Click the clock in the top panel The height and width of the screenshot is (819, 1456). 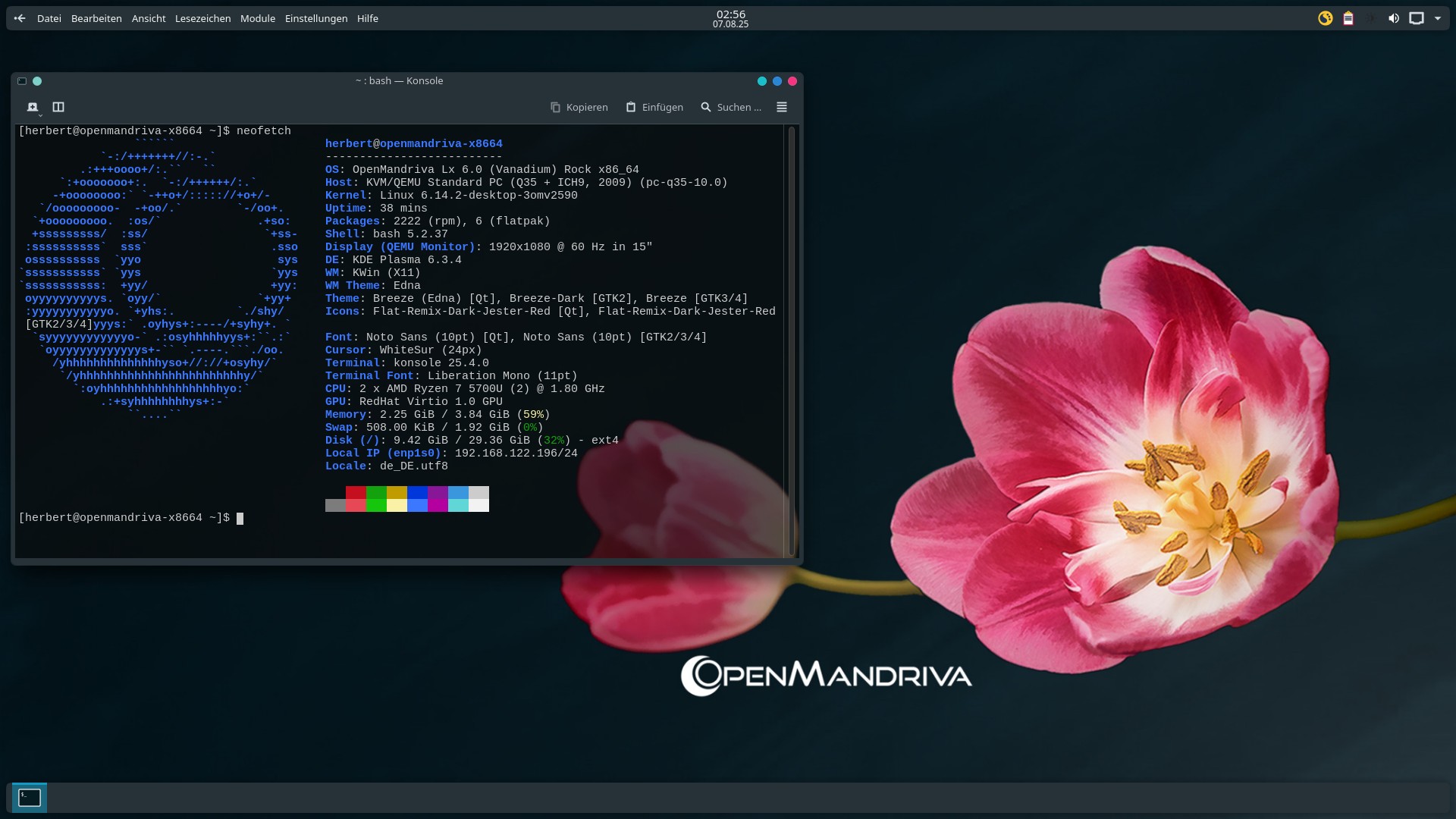[x=730, y=18]
